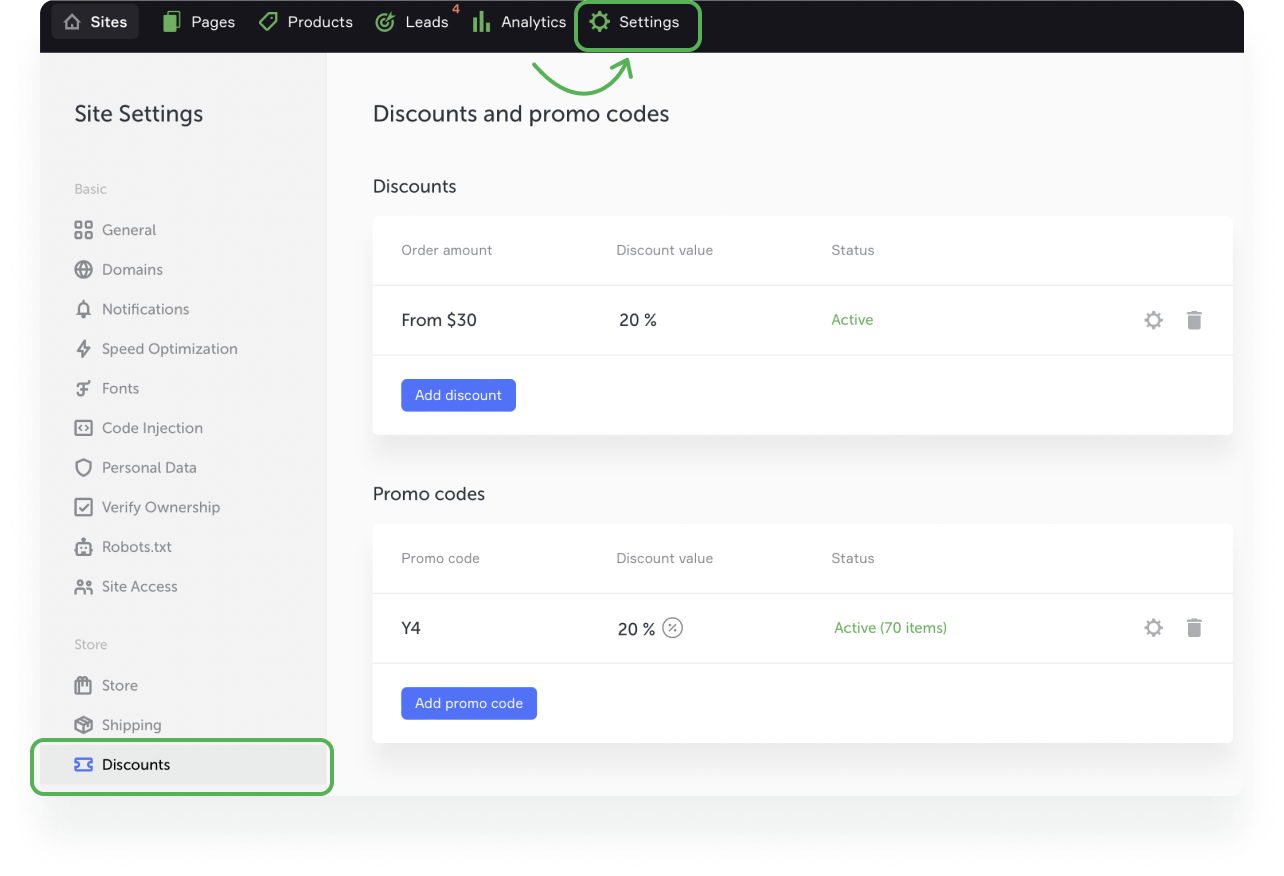Open Shipping settings label
This screenshot has height=876, width=1284.
(x=131, y=725)
